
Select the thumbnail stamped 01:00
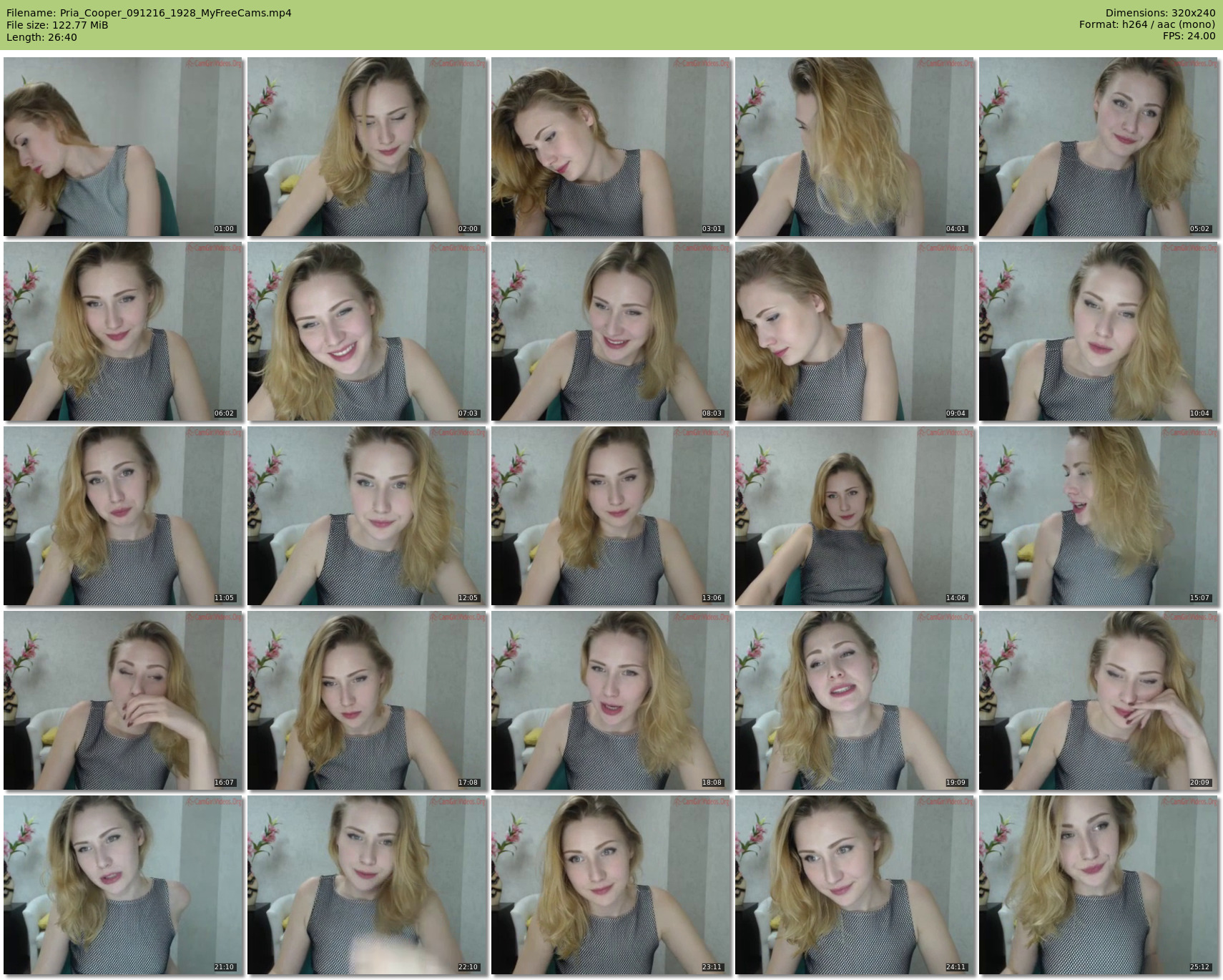pos(124,147)
